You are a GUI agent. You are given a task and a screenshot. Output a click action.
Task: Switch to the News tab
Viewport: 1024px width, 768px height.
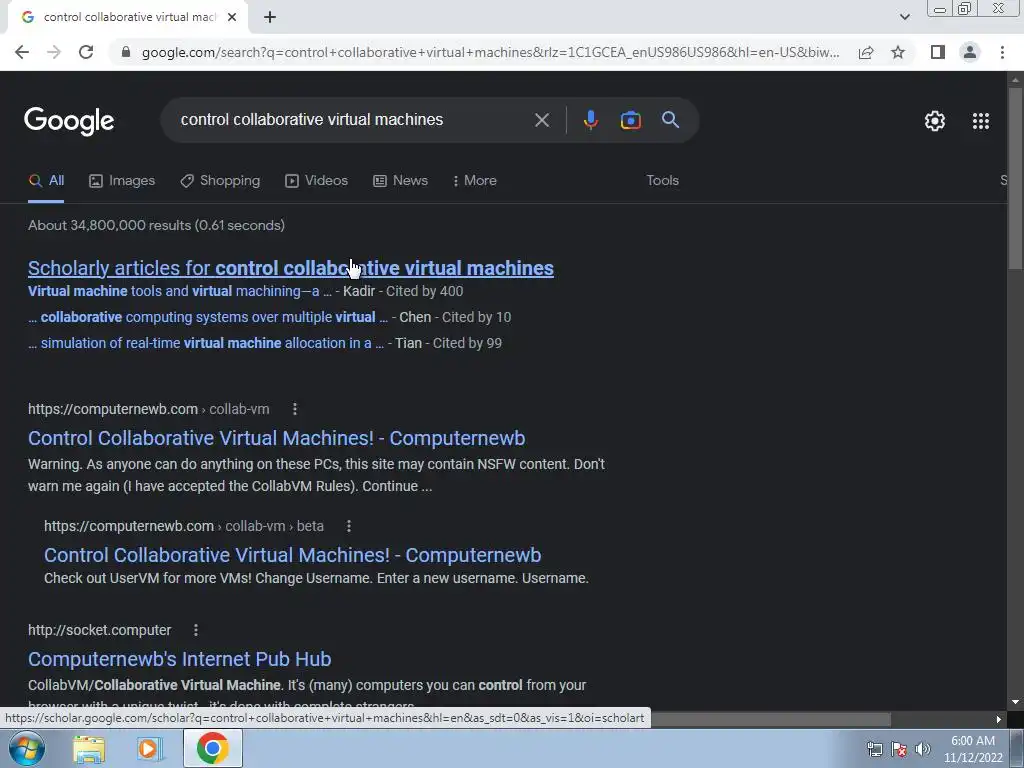(x=400, y=181)
